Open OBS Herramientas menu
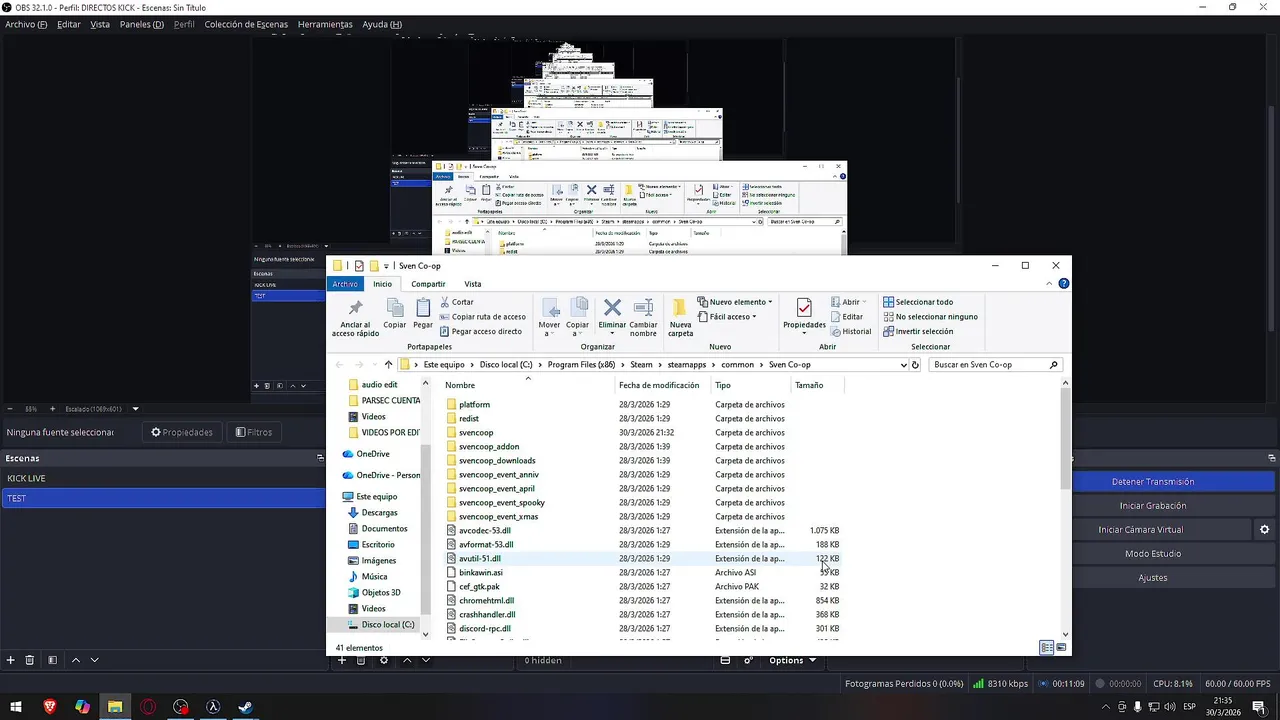This screenshot has height=720, width=1280. pyautogui.click(x=325, y=24)
